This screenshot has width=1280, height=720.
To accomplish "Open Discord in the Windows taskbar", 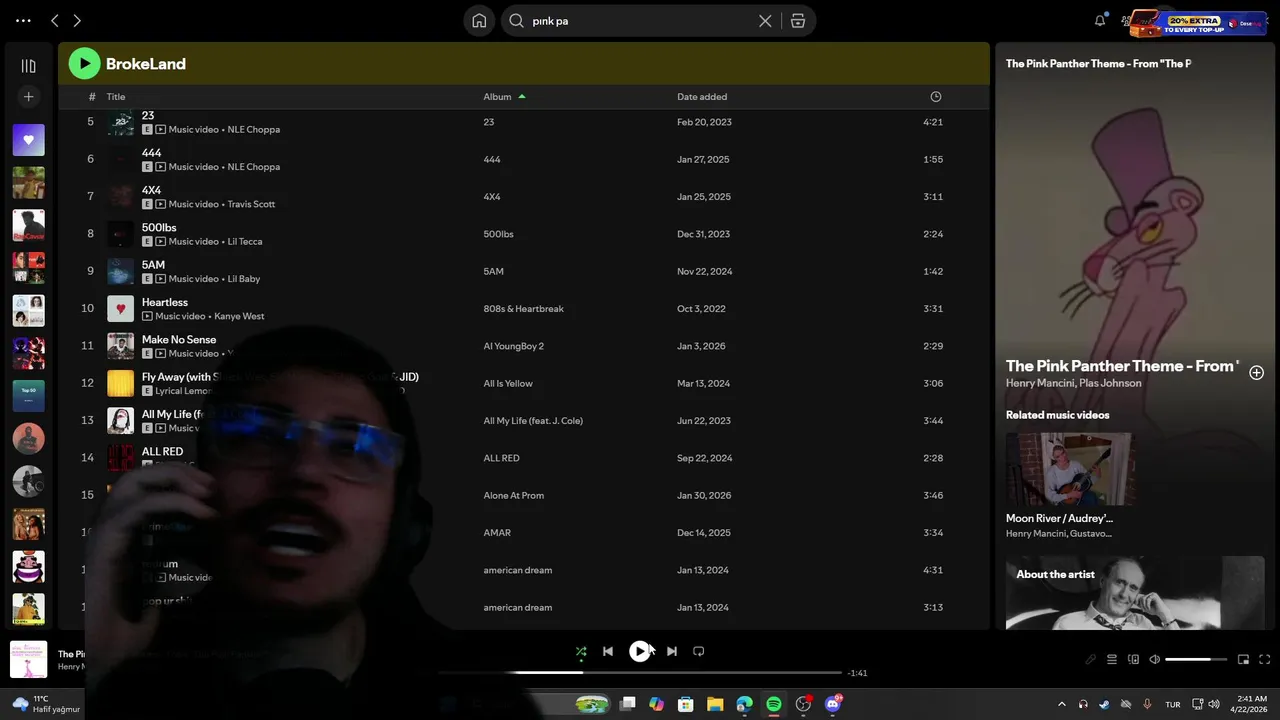I will point(833,704).
